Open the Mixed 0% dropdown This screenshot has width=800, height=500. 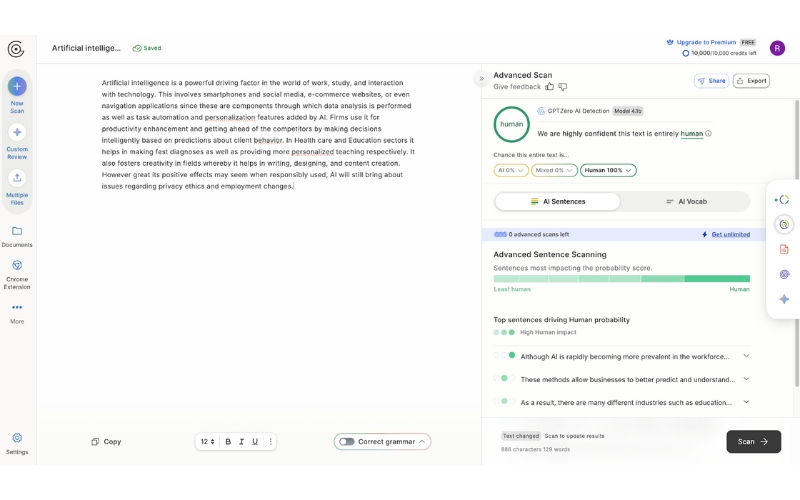click(x=554, y=170)
